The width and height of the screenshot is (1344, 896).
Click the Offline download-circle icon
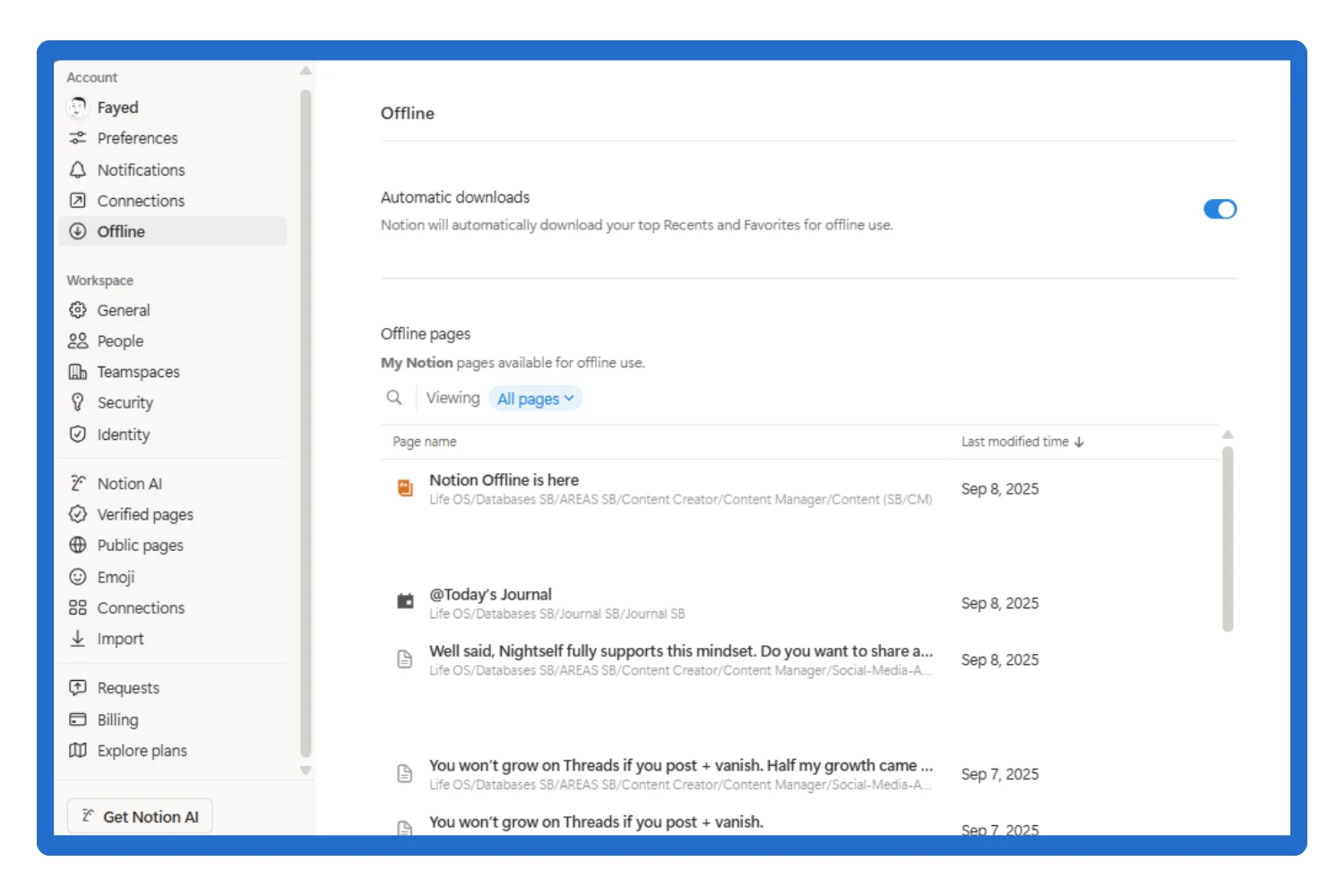(78, 231)
